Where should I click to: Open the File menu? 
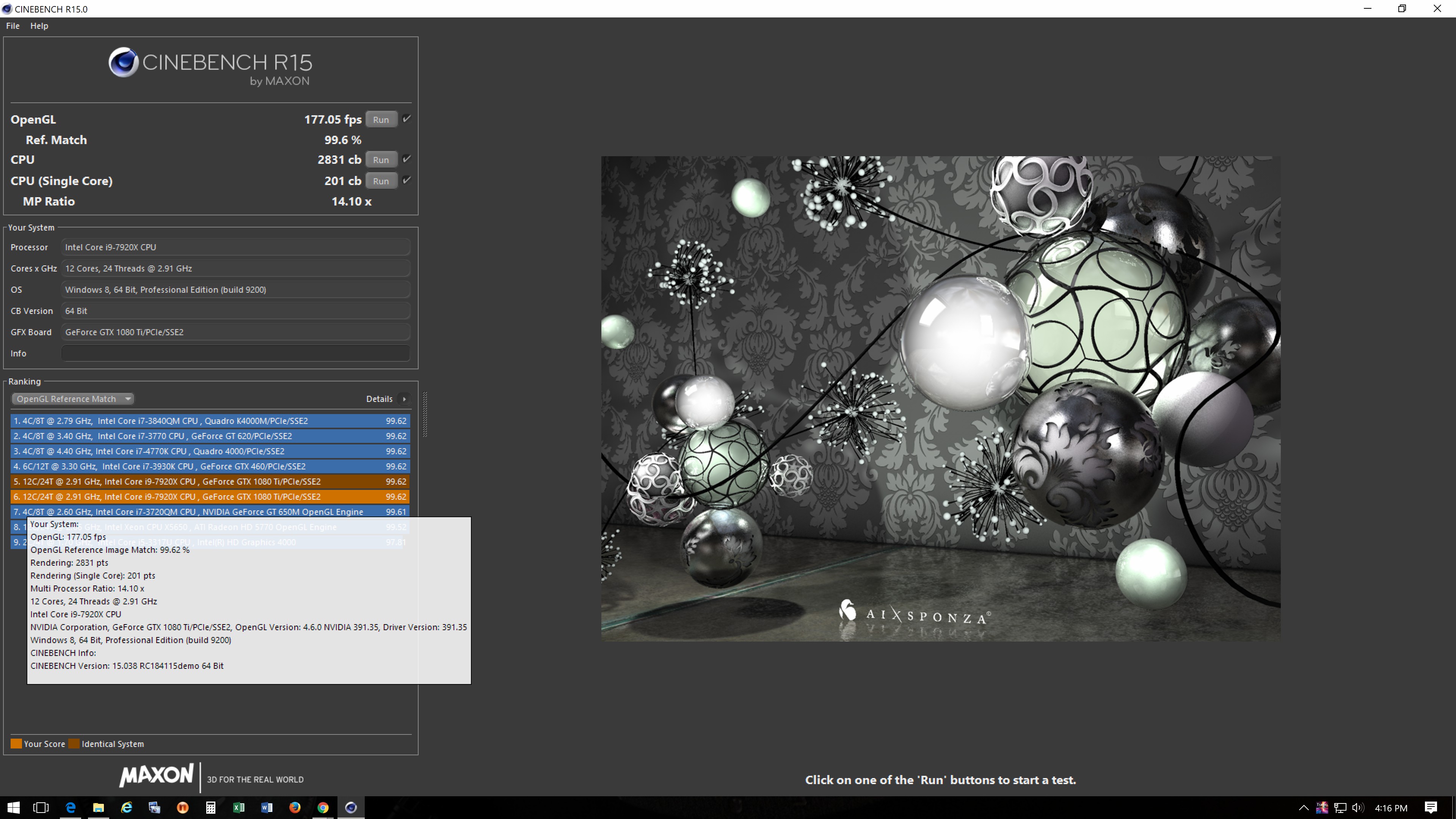[13, 25]
